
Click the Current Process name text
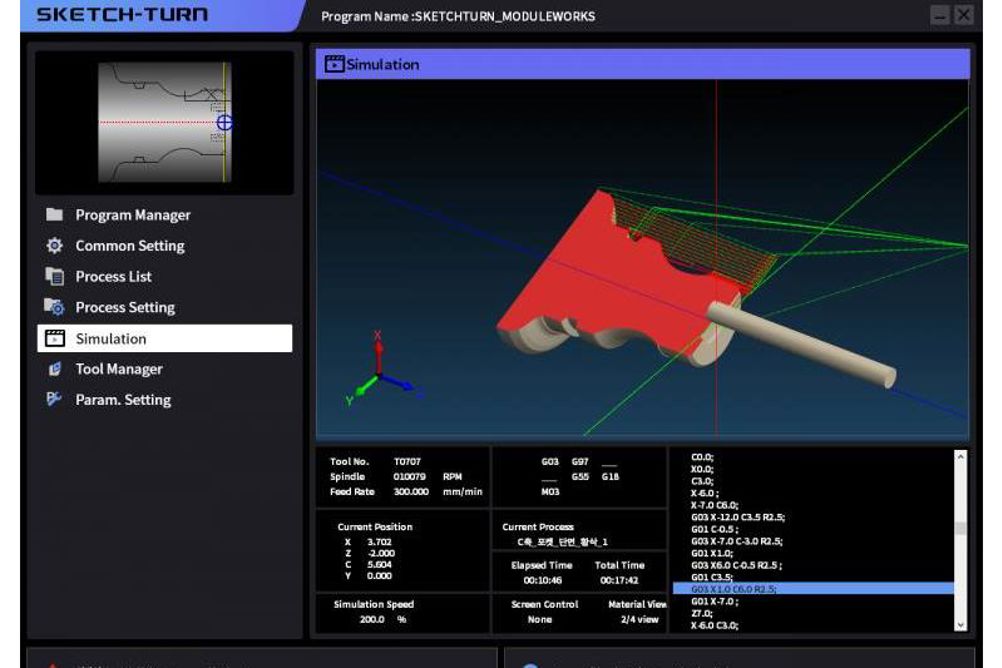[562, 542]
